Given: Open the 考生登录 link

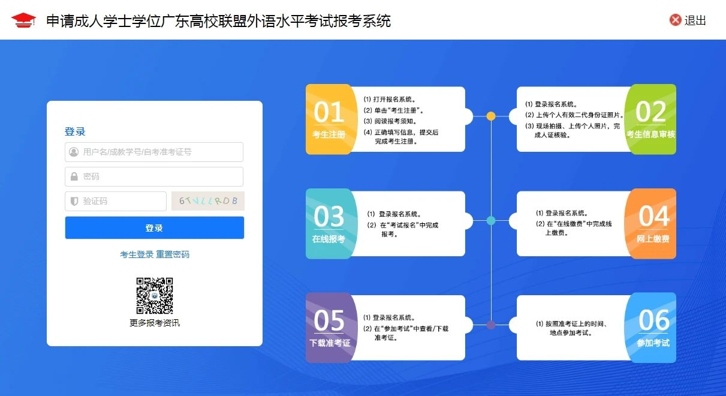Looking at the screenshot, I should pos(137,254).
